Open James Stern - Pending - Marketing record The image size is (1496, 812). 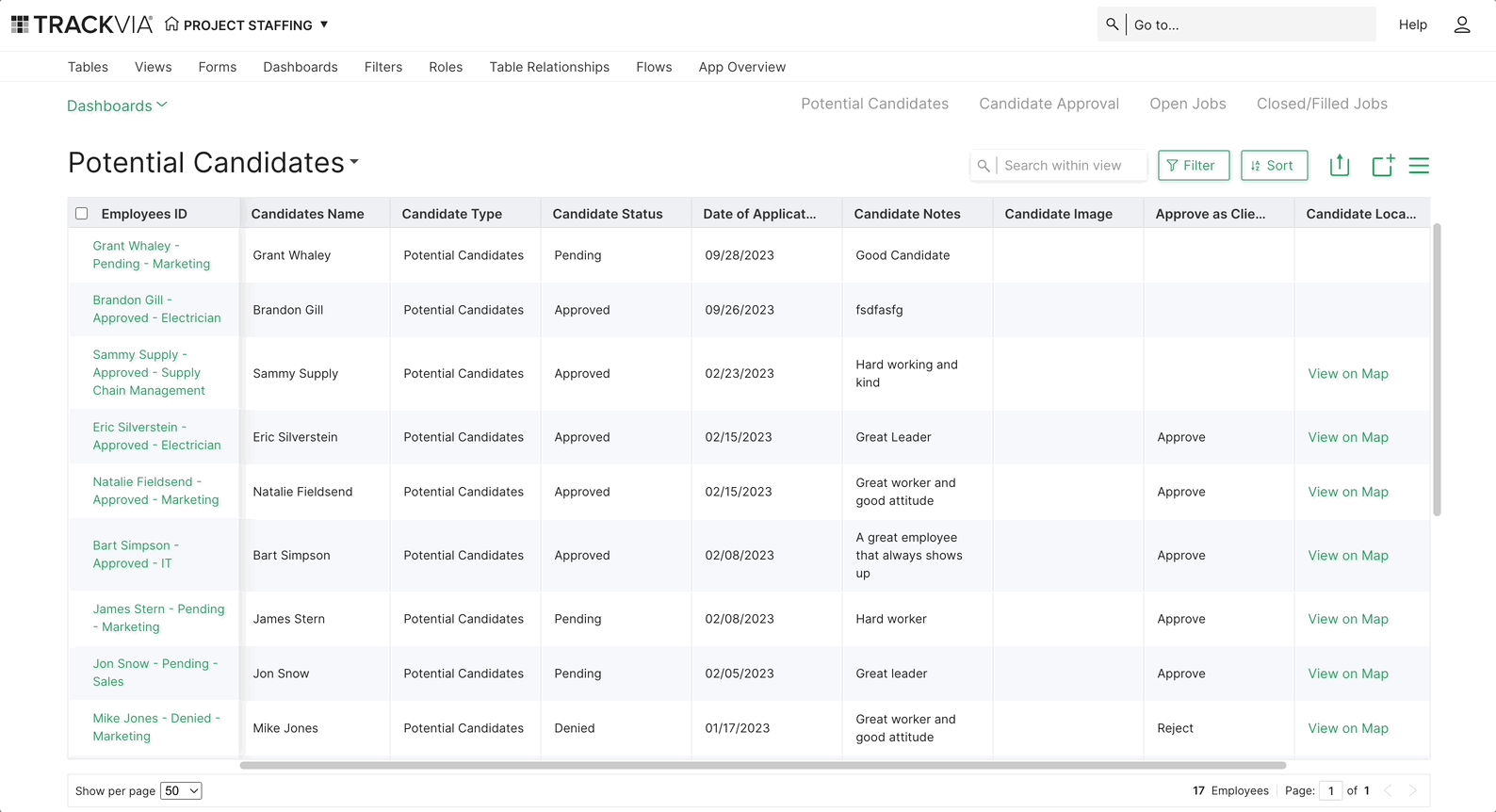point(158,618)
